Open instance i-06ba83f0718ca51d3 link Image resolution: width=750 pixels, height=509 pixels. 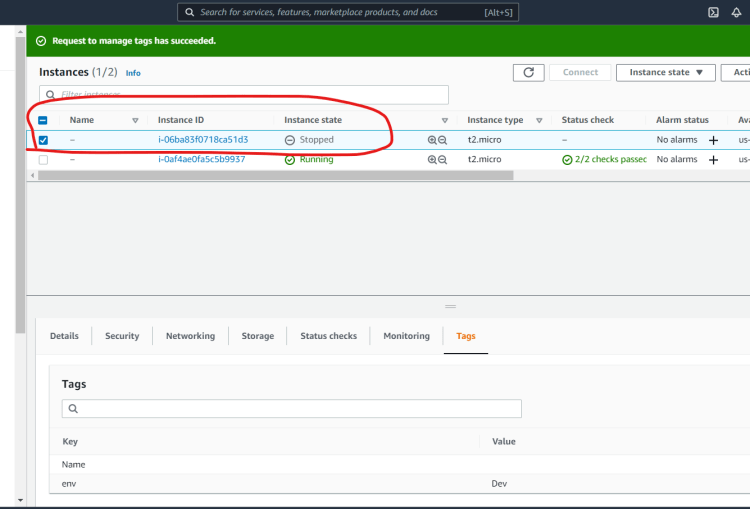203,140
